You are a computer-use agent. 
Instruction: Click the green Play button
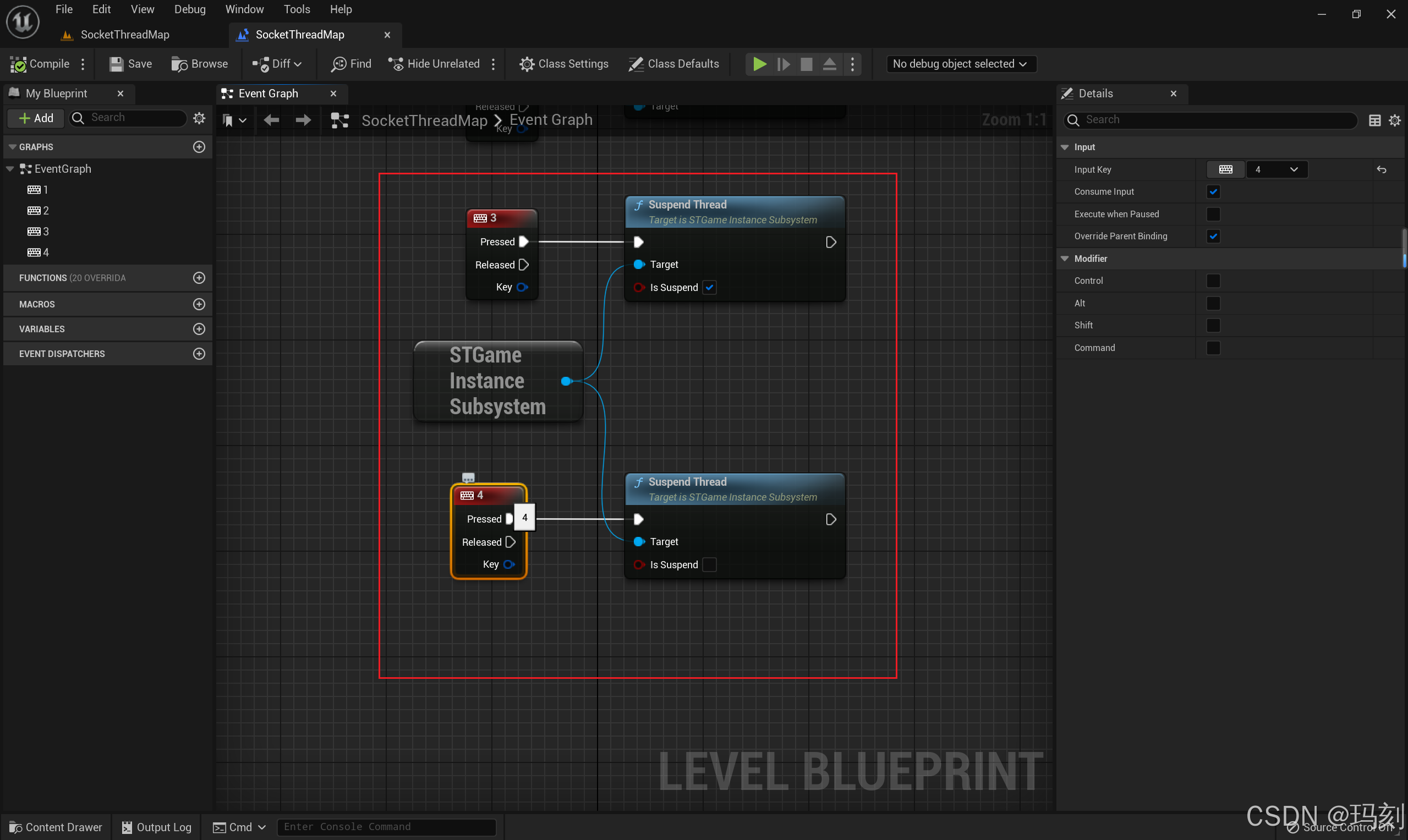click(x=759, y=64)
